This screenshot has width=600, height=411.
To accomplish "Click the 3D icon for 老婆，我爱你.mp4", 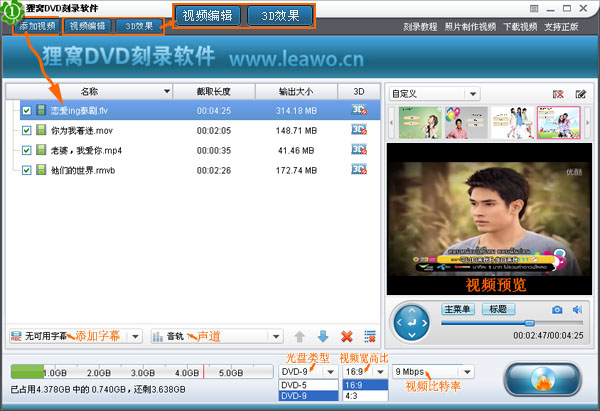I will coord(359,150).
